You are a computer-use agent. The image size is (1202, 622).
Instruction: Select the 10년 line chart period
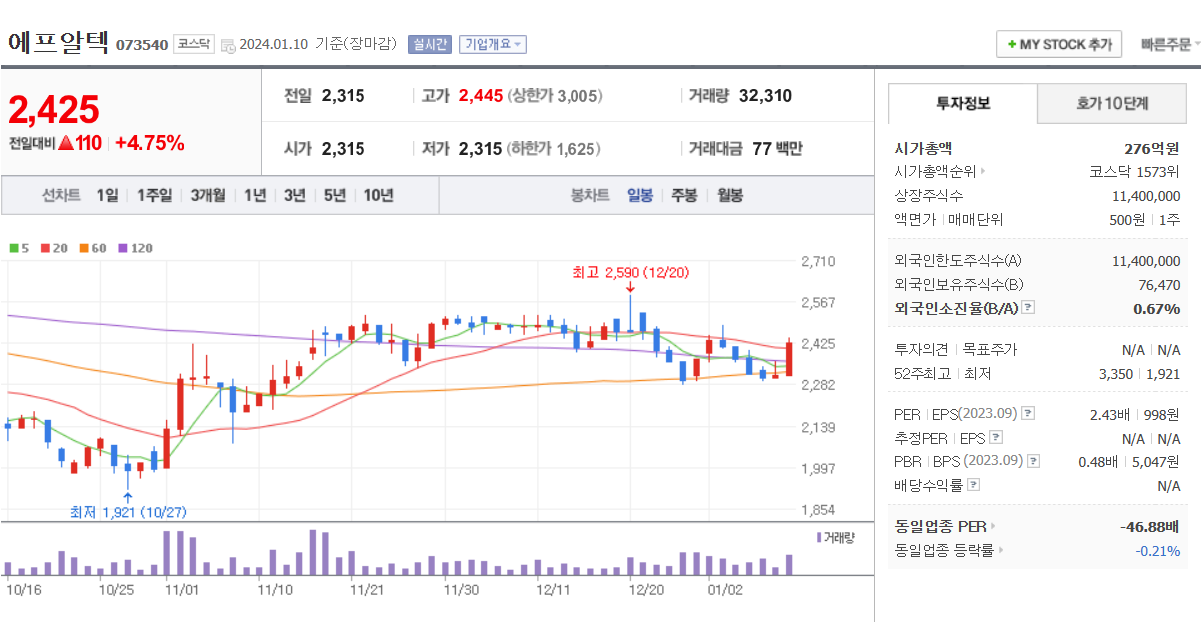[378, 195]
